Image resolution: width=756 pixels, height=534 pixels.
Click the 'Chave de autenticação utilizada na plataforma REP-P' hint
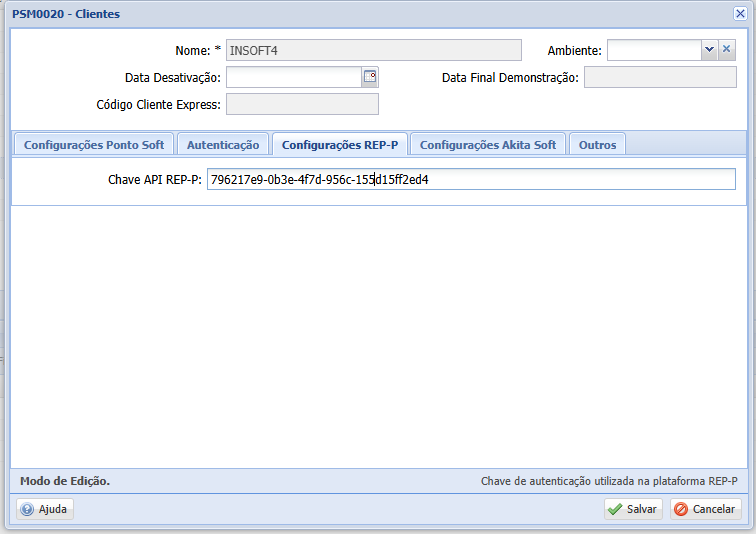point(609,481)
